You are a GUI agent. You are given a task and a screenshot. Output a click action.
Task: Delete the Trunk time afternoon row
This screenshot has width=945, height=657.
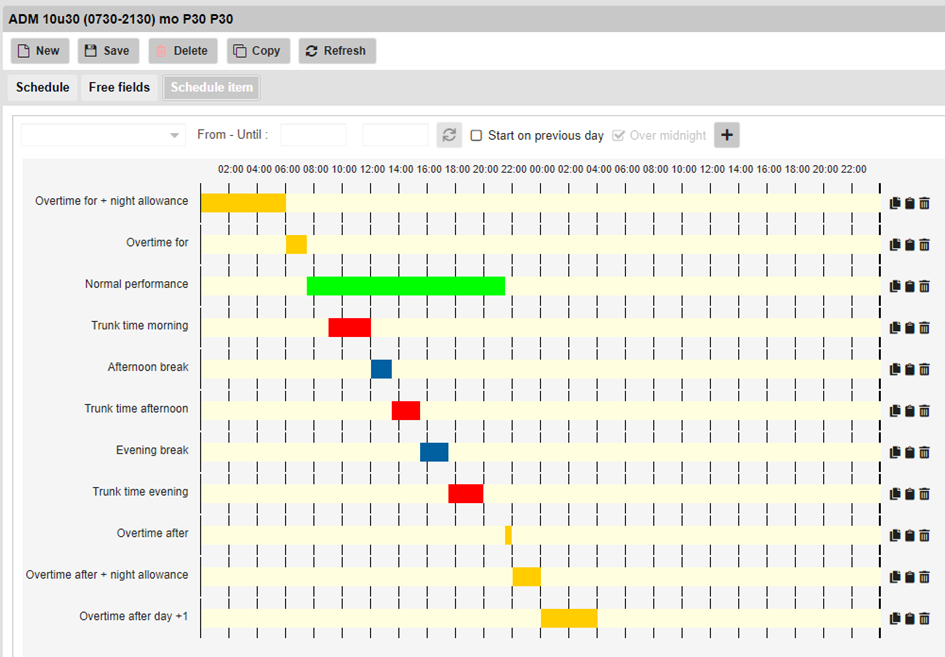click(925, 411)
